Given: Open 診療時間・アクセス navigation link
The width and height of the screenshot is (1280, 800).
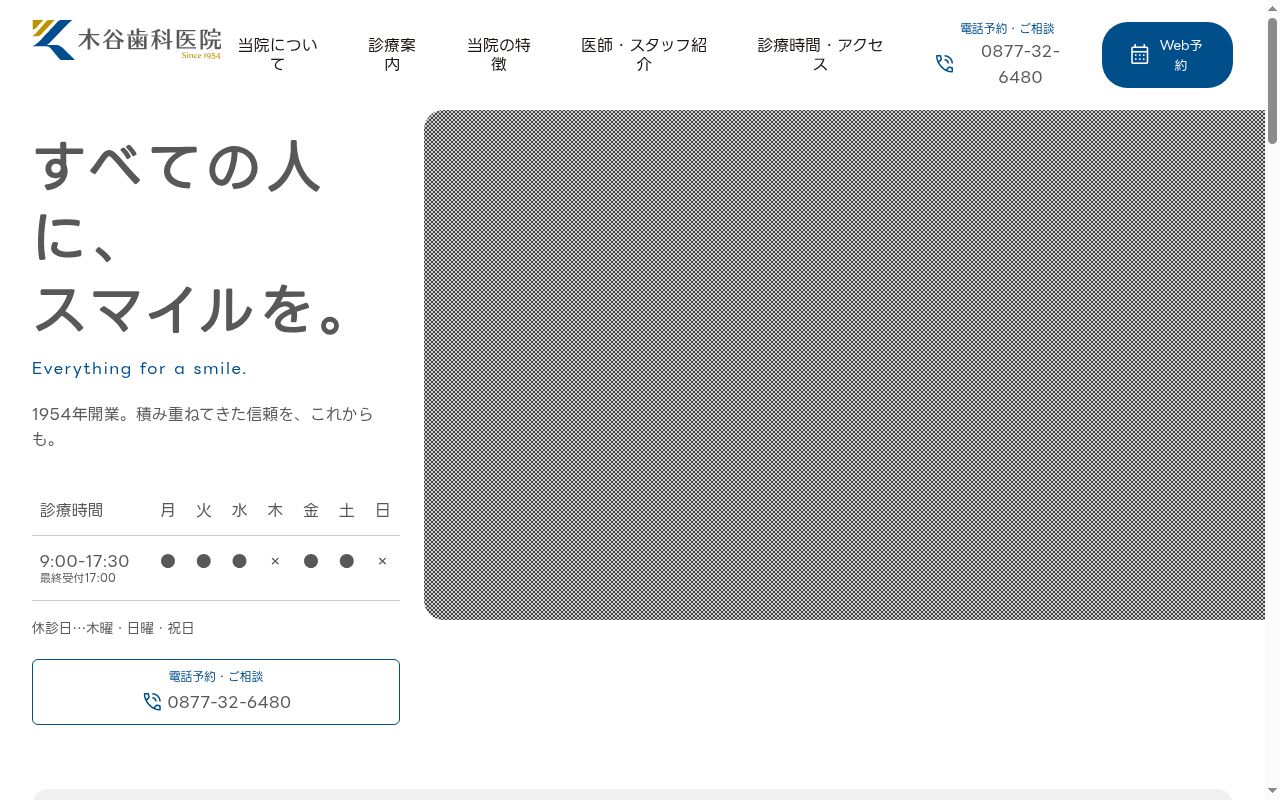Looking at the screenshot, I should pos(820,54).
